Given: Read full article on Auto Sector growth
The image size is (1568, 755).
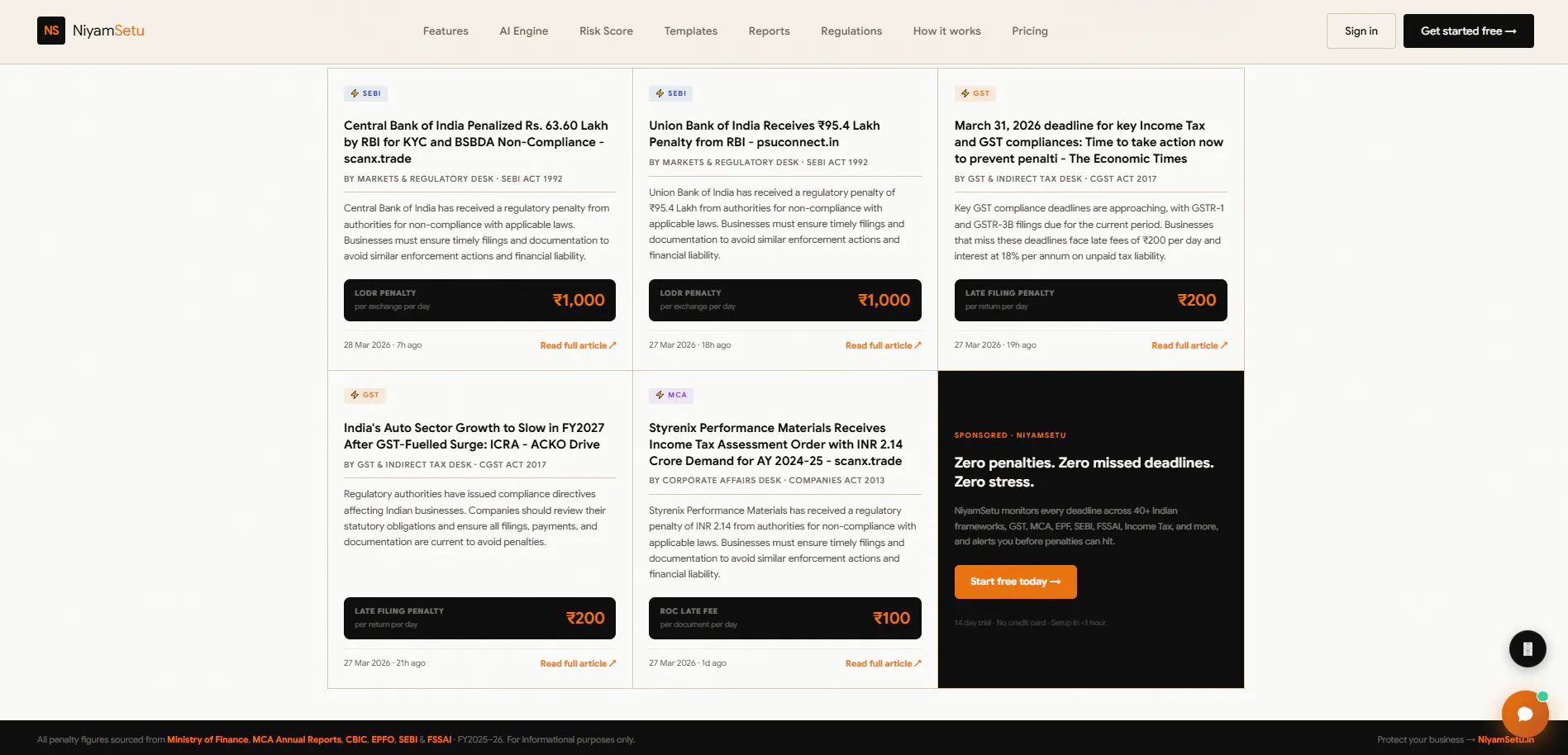Looking at the screenshot, I should click(x=578, y=663).
